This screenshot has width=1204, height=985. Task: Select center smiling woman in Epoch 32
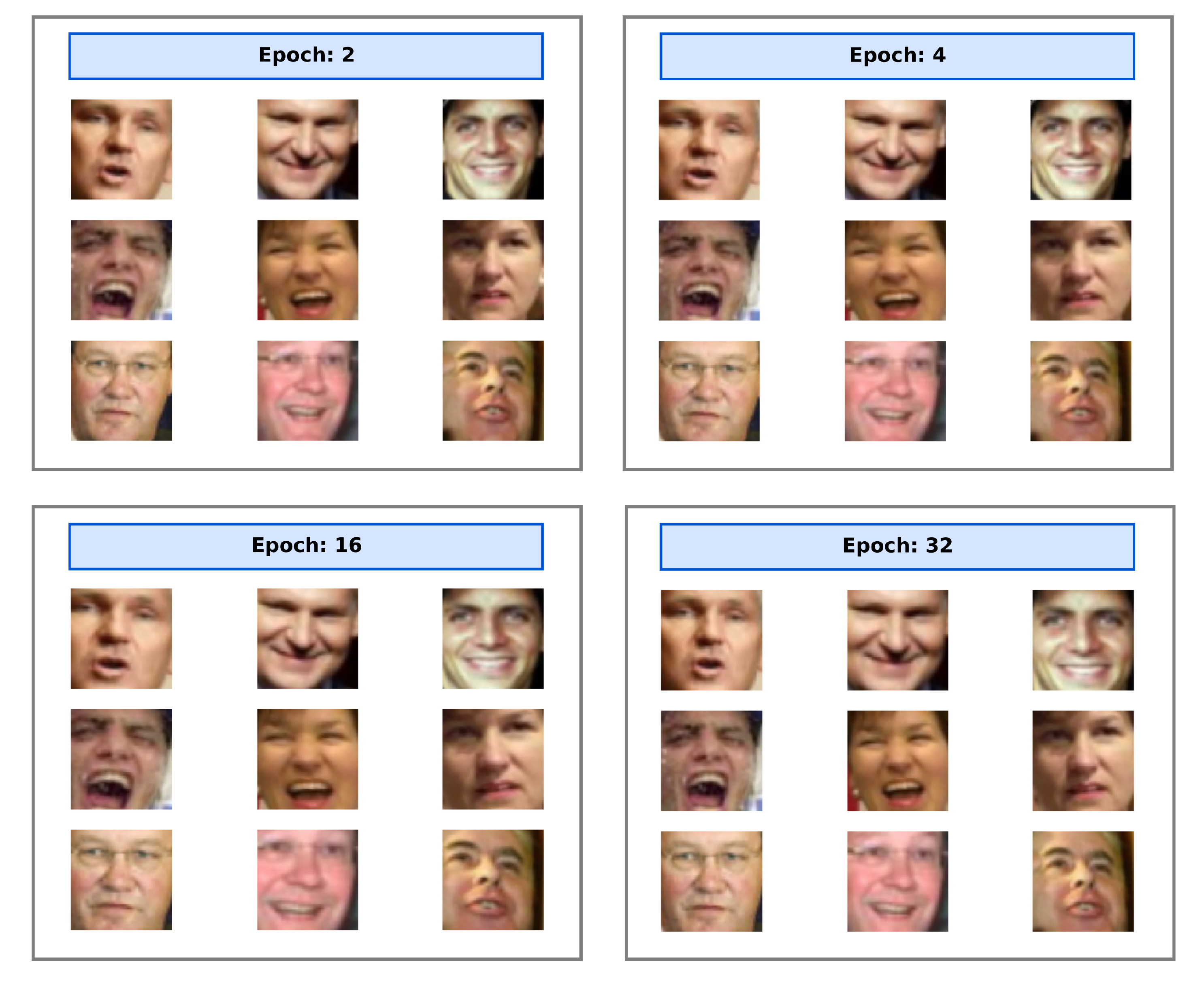[897, 760]
